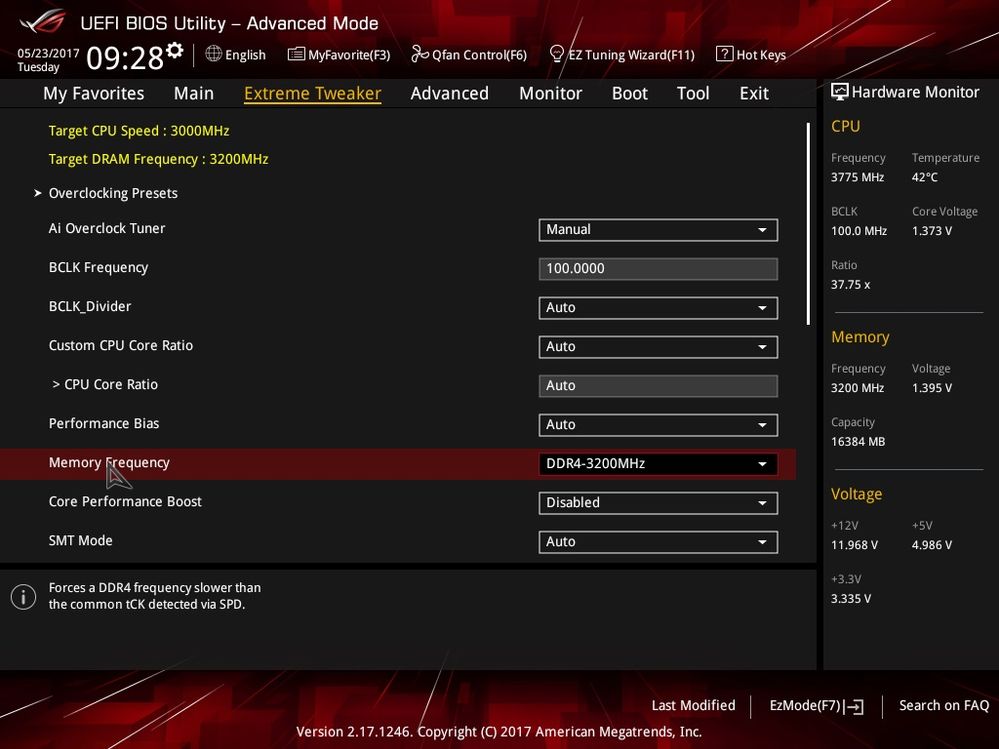This screenshot has width=999, height=749.
Task: Open the Monitor tab
Action: pyautogui.click(x=550, y=93)
